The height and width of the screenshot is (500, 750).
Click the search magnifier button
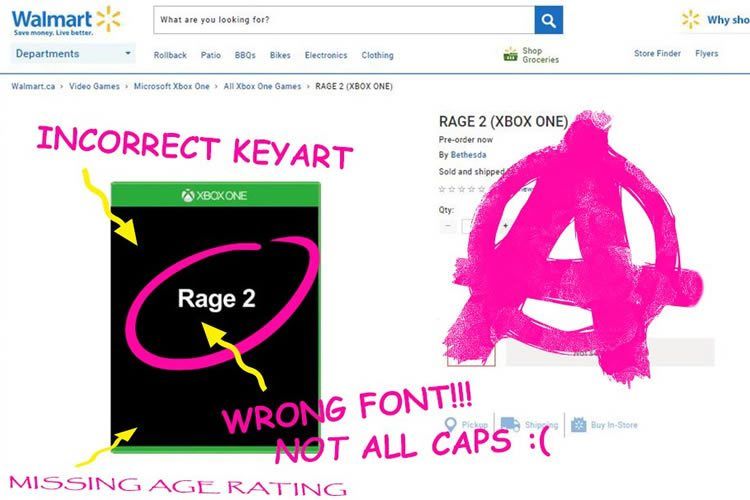tap(549, 20)
